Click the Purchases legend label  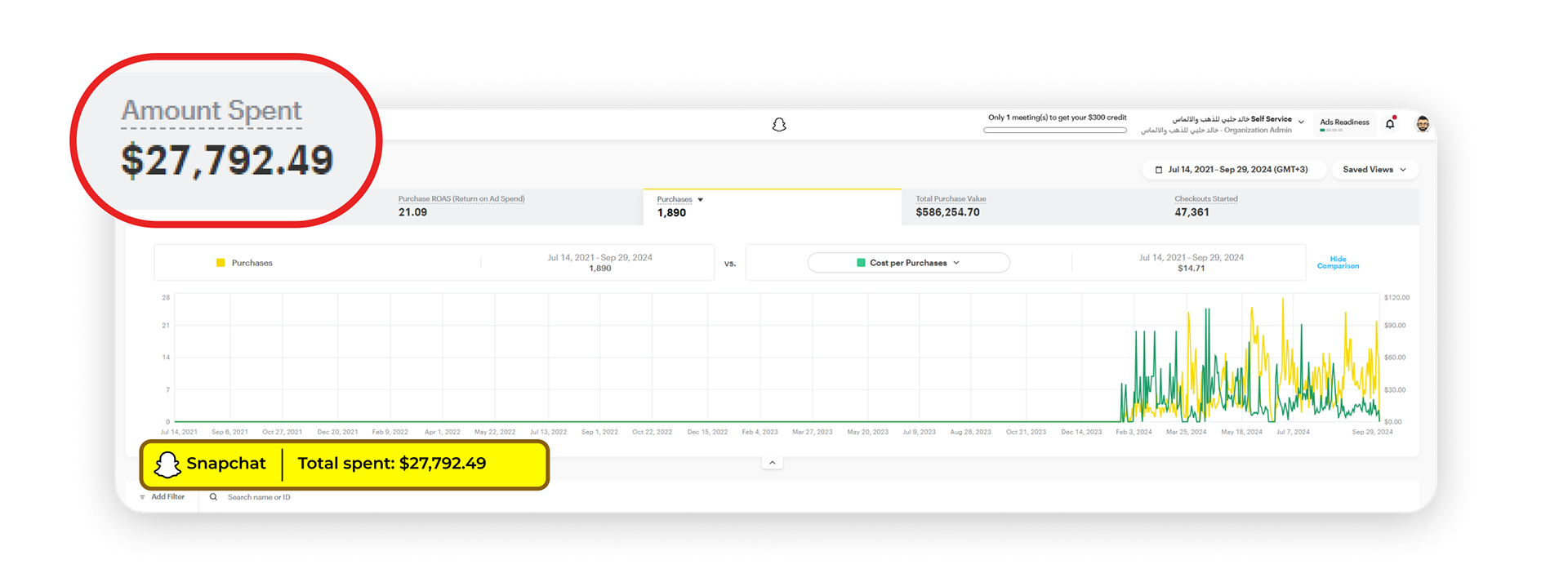tap(252, 263)
